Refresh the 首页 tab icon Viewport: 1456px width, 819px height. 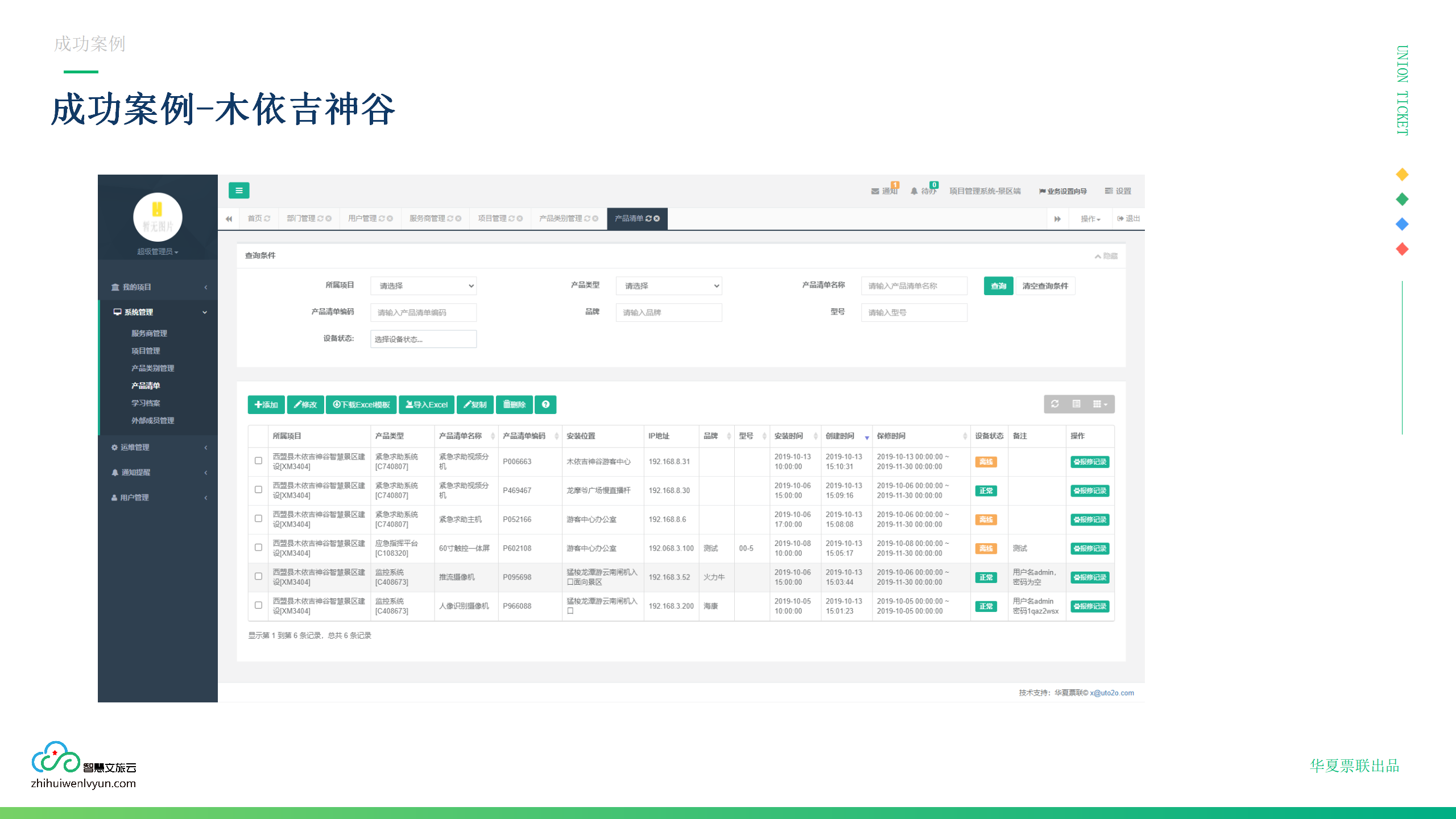coord(267,218)
